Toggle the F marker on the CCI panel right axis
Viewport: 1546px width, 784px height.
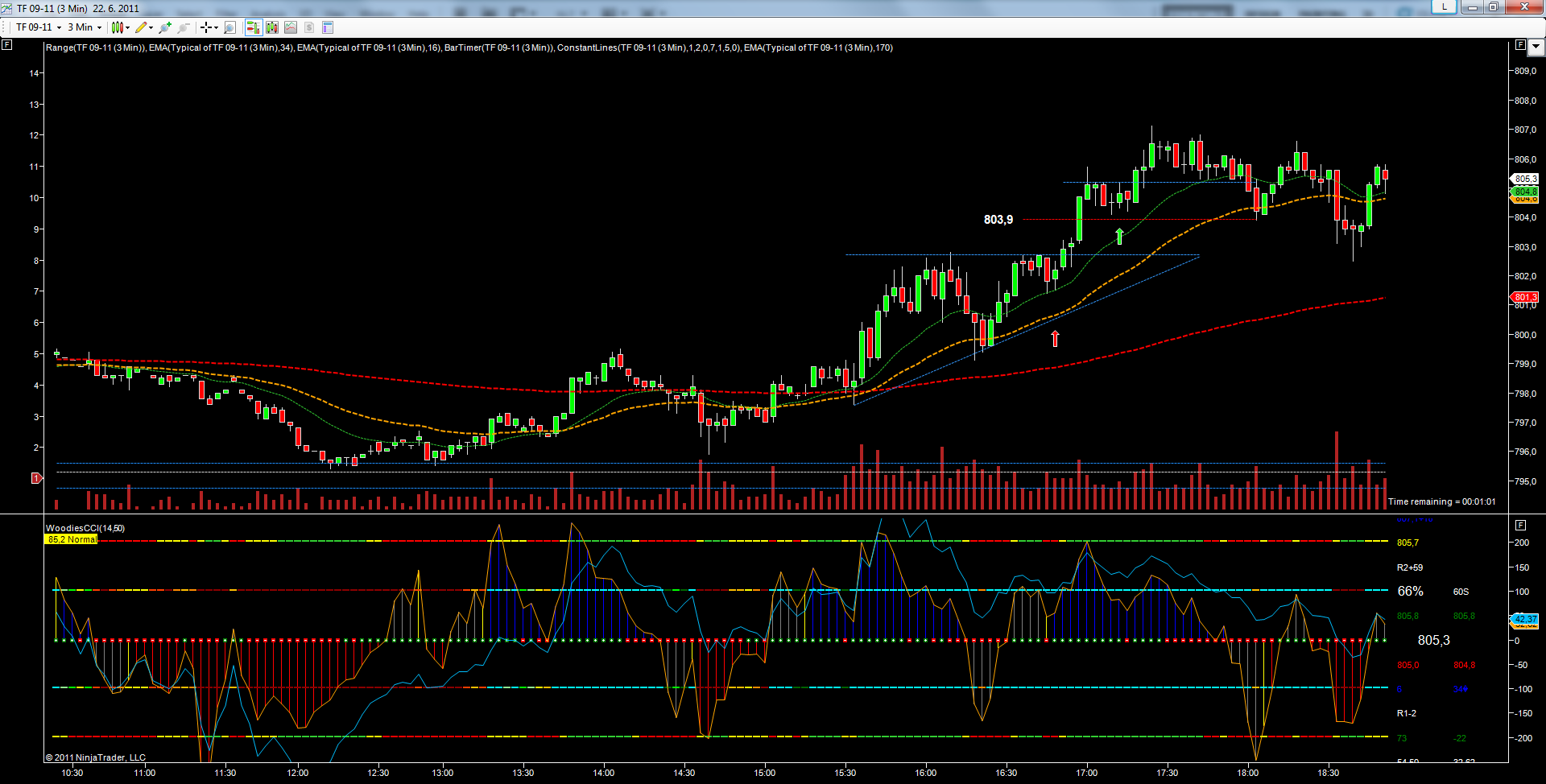[x=1520, y=525]
